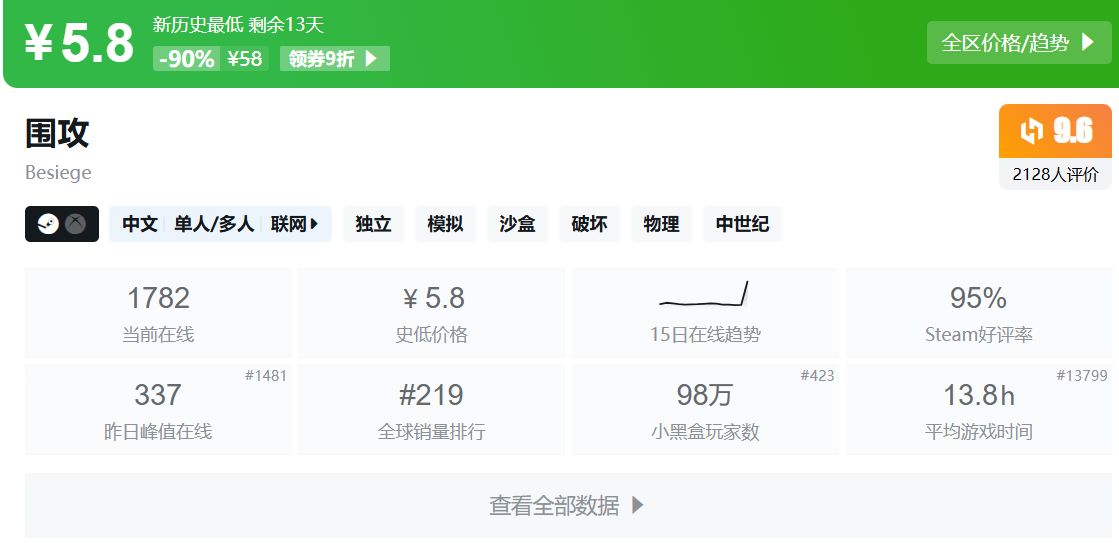Click the large ¥5.8 current price
This screenshot has height=543, width=1119.
pos(79,43)
